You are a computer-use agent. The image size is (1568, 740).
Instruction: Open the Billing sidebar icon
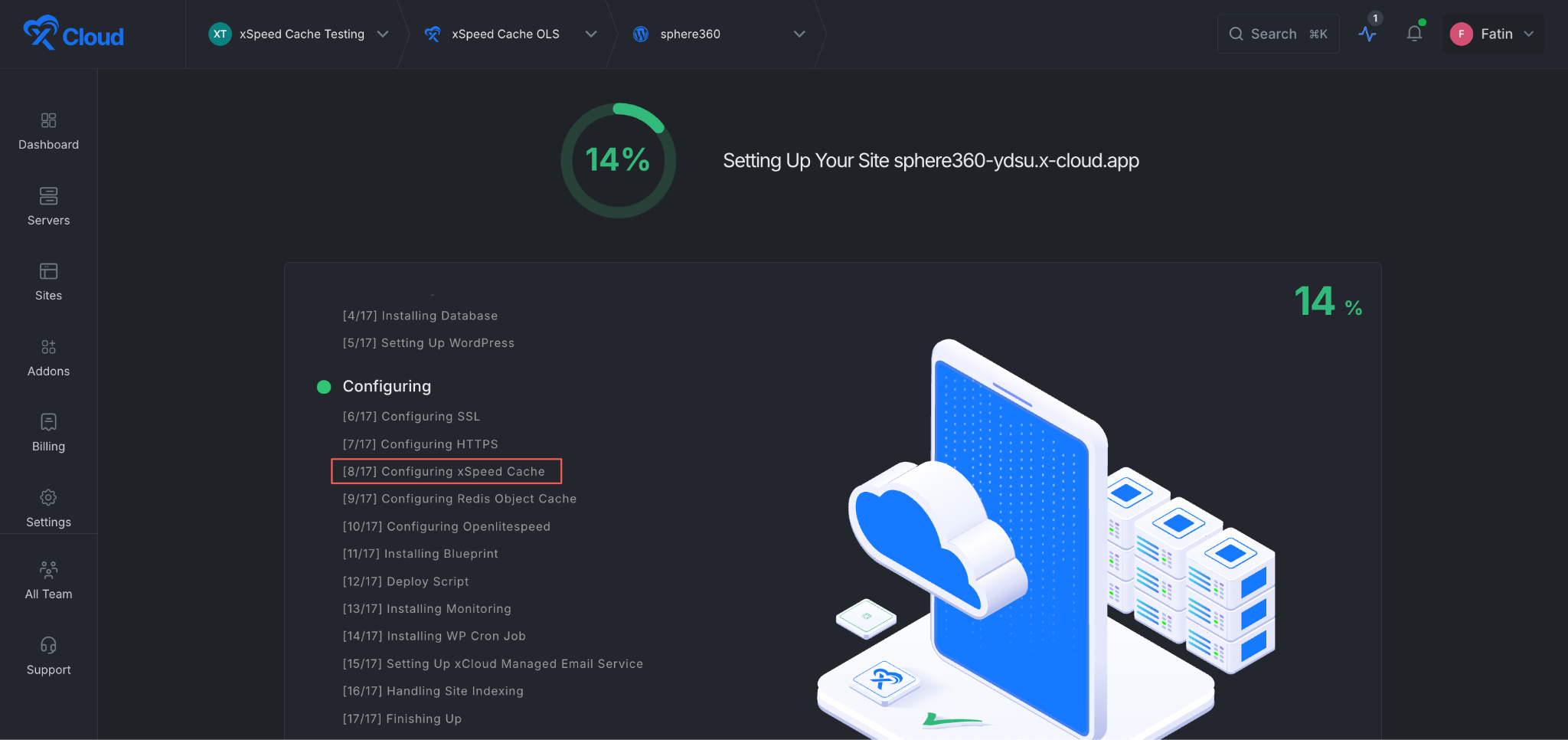pyautogui.click(x=48, y=422)
